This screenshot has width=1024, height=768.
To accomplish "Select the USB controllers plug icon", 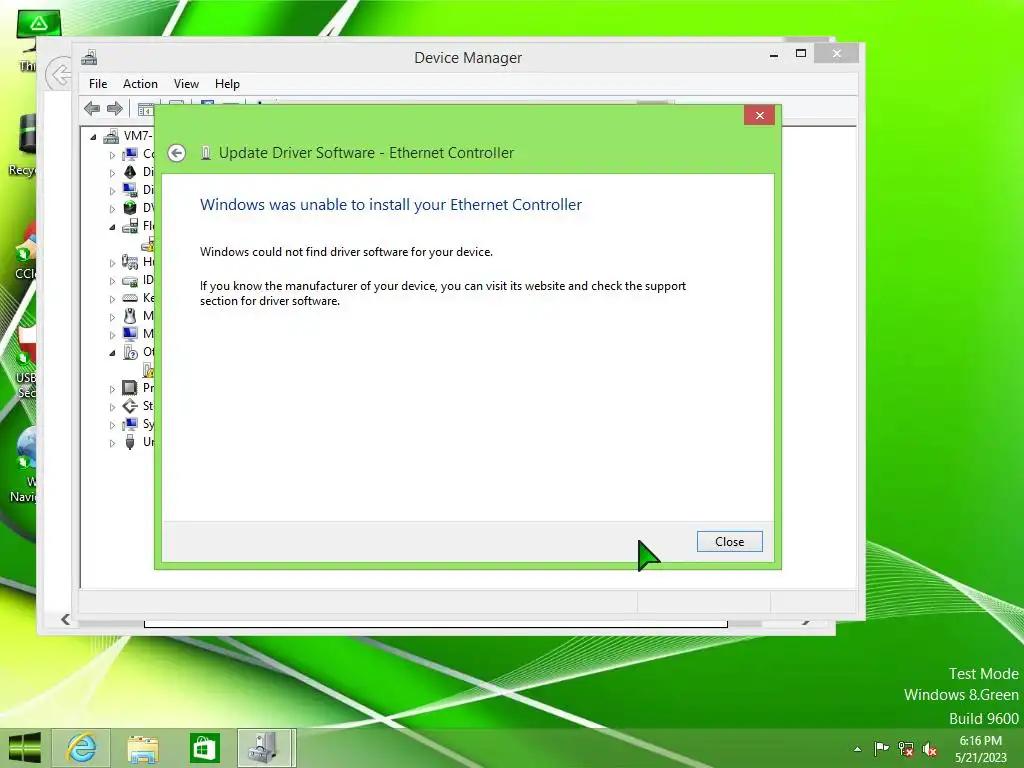I will click(x=130, y=442).
